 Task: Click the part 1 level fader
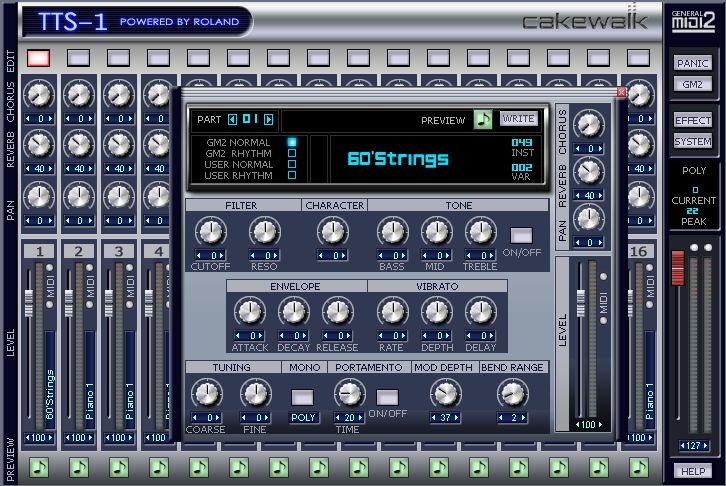pyautogui.click(x=29, y=303)
